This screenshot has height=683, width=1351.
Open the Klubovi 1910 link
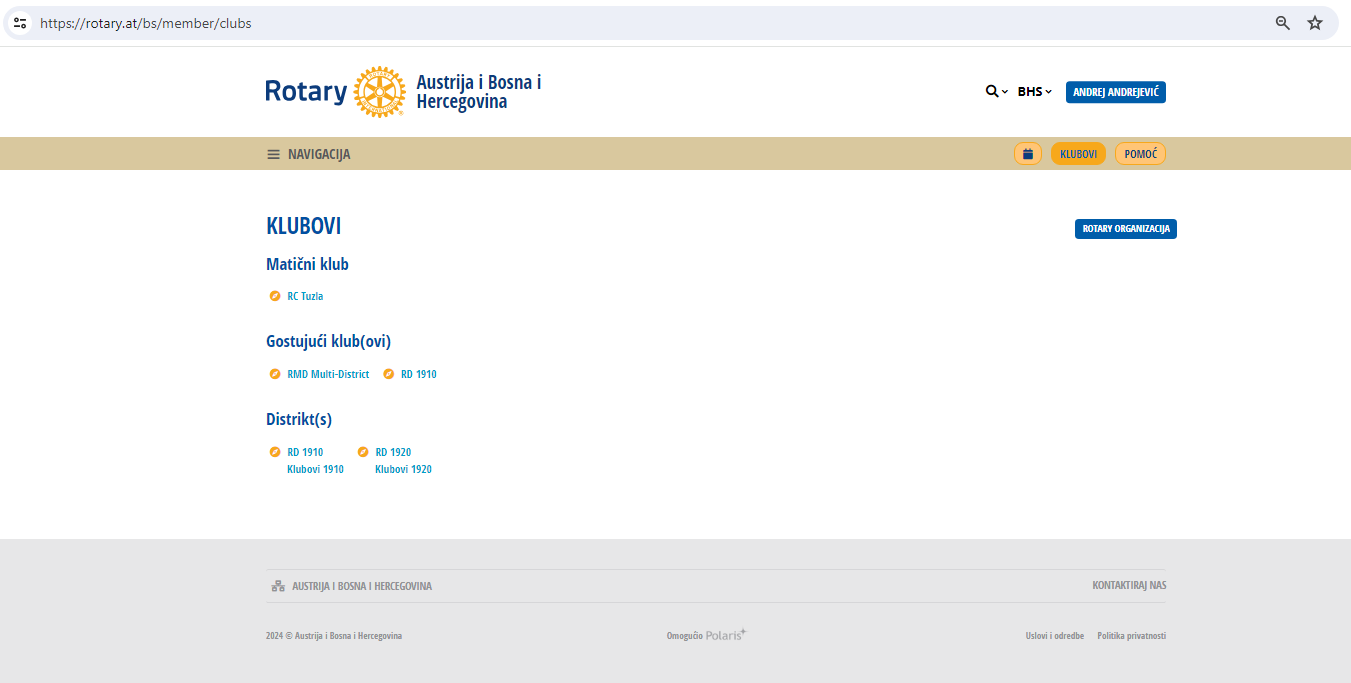[315, 469]
